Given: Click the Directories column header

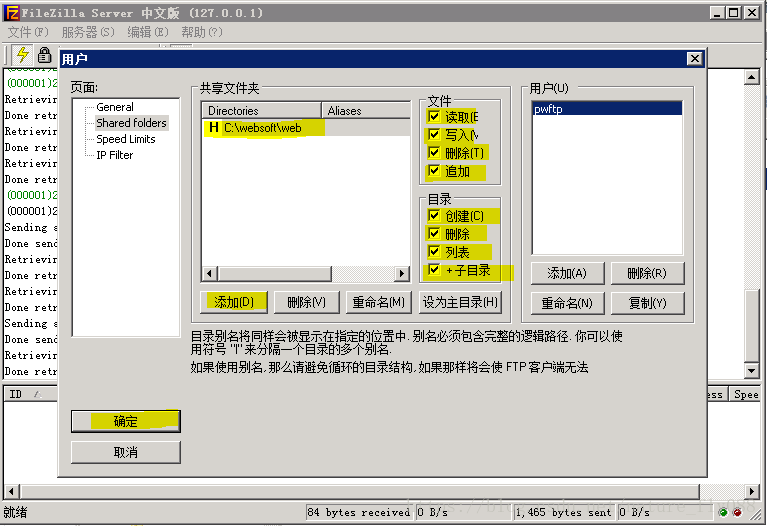Looking at the screenshot, I should click(261, 111).
